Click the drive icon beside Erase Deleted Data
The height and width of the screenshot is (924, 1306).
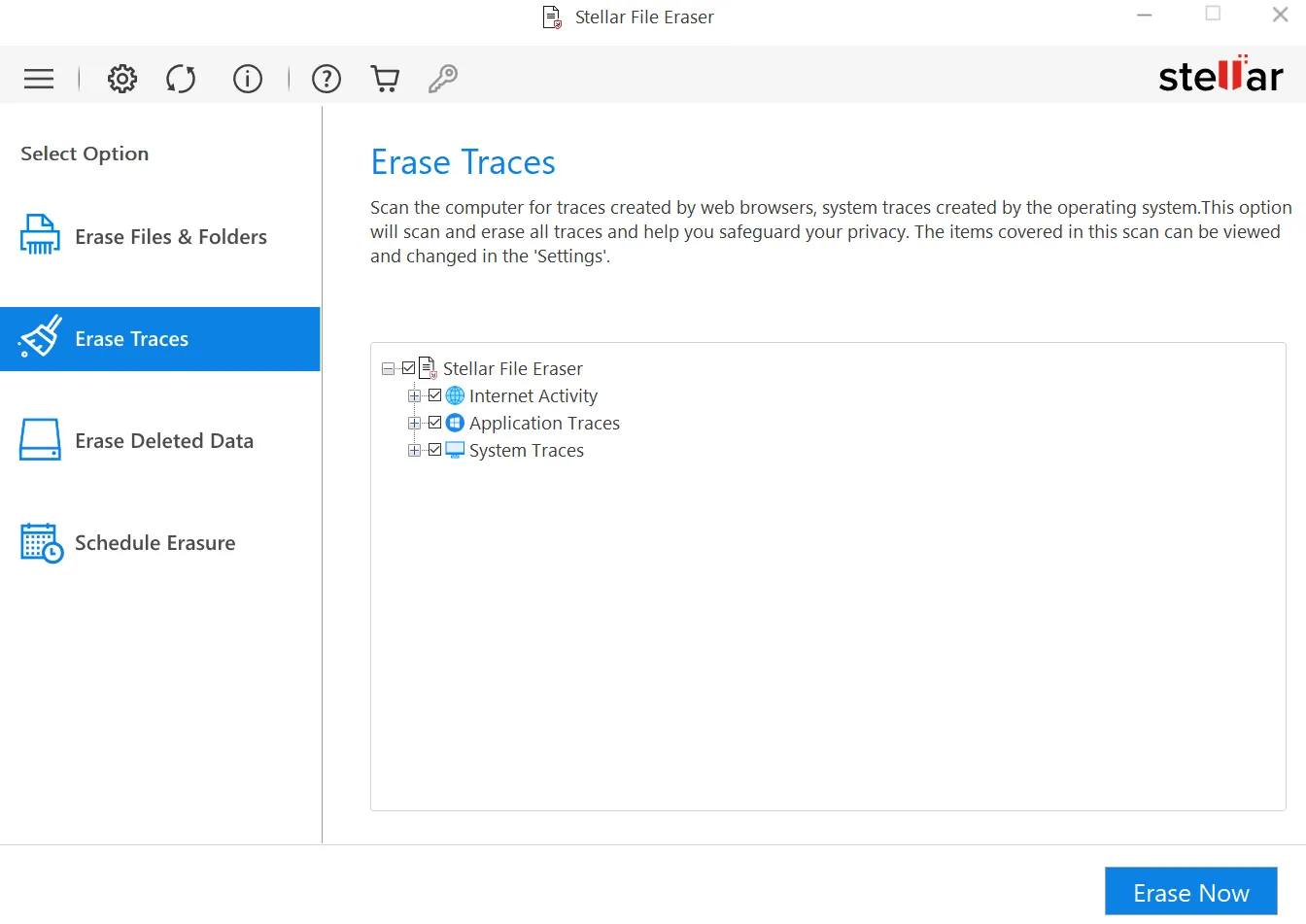[40, 439]
